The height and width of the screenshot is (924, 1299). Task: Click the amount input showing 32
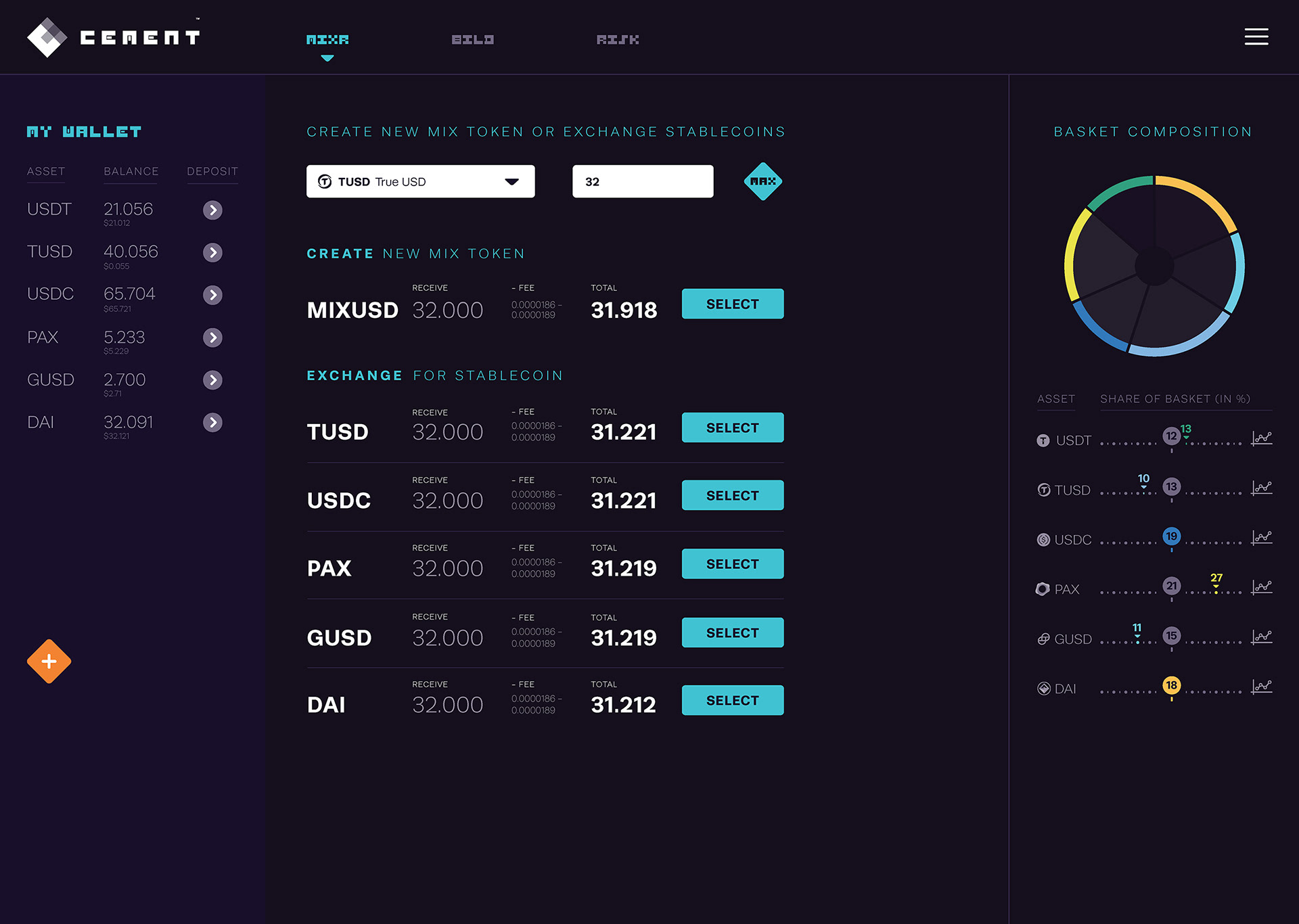[642, 181]
